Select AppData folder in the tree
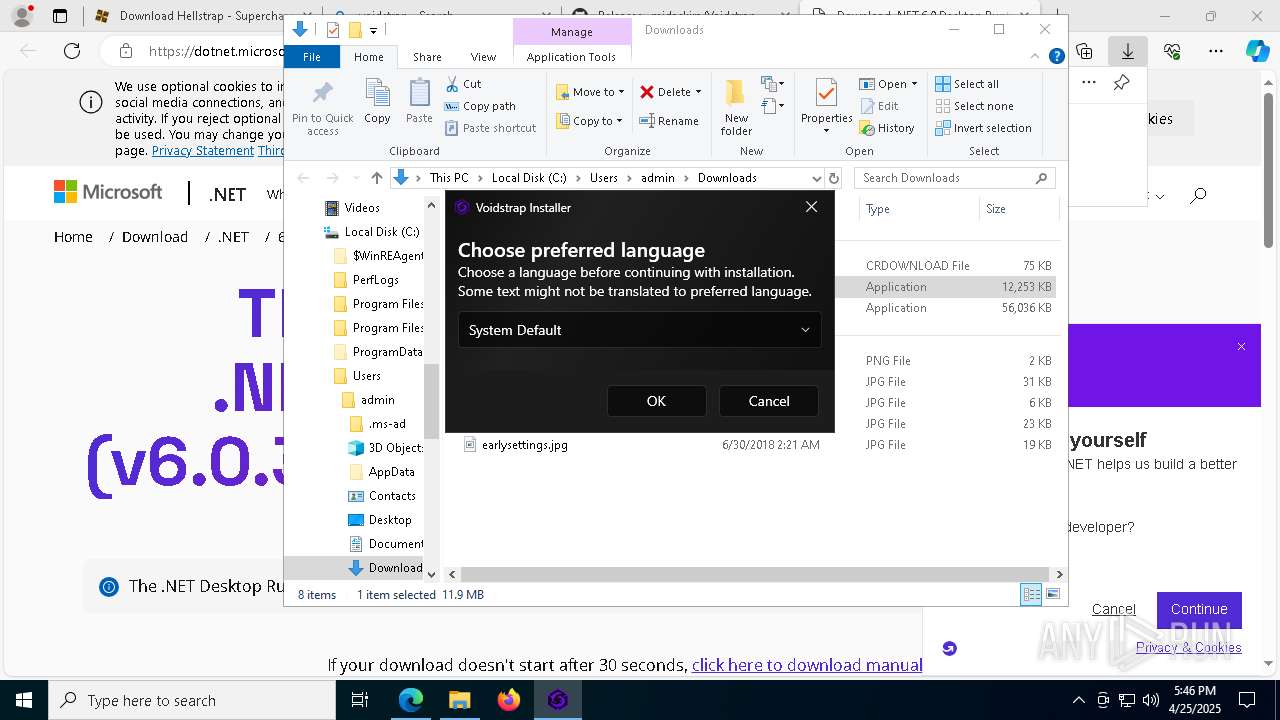The height and width of the screenshot is (720, 1280). tap(381, 472)
